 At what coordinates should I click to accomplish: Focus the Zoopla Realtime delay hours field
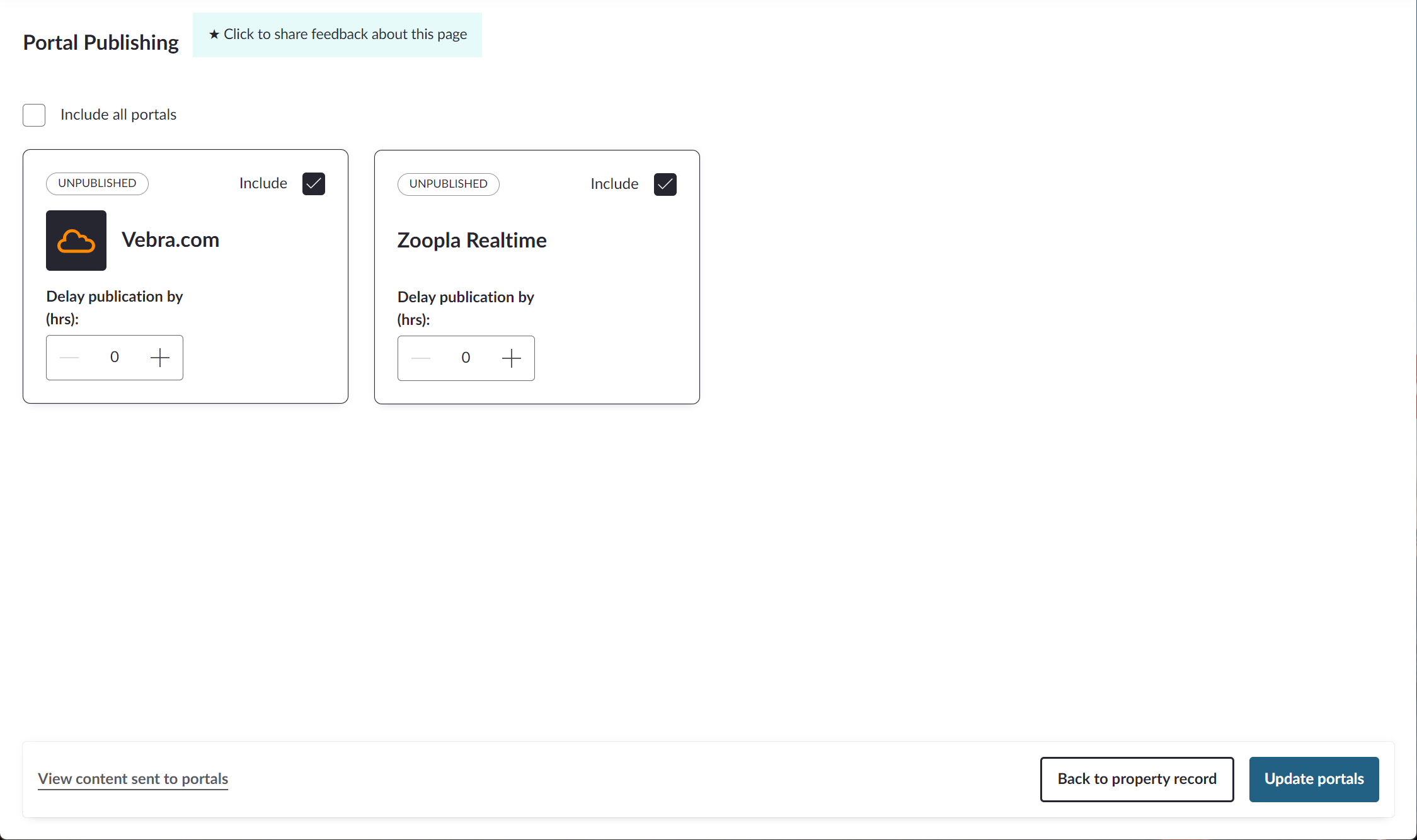click(x=466, y=358)
